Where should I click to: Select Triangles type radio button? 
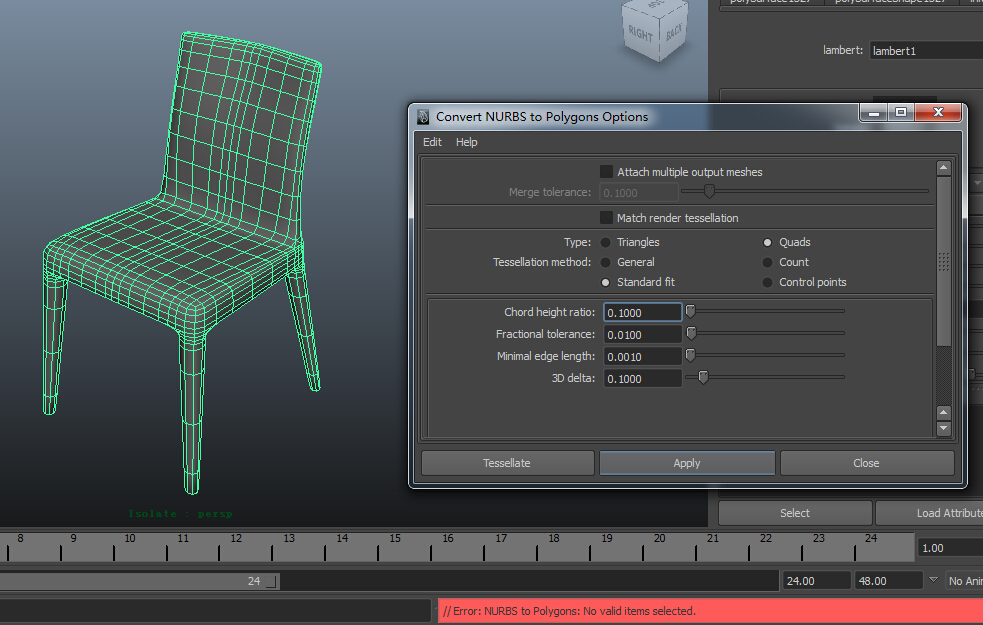pyautogui.click(x=606, y=243)
